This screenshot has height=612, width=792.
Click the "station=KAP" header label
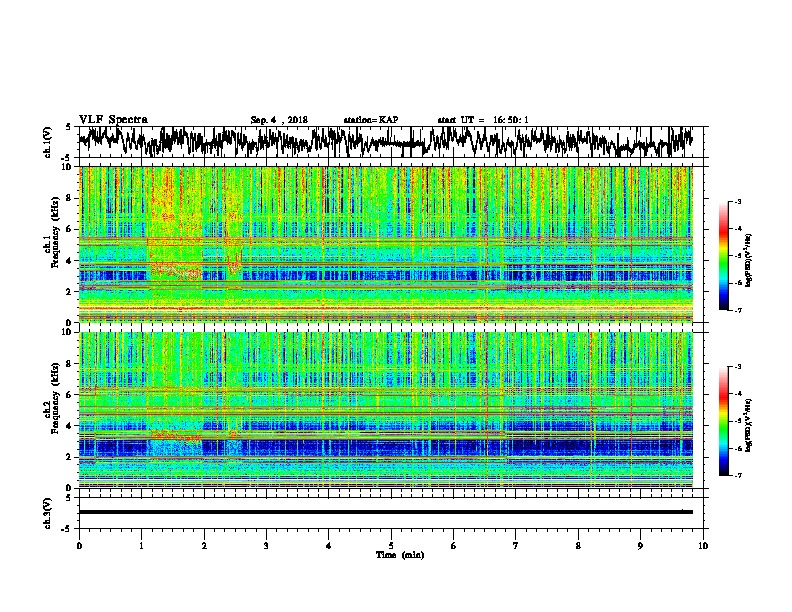point(371,120)
